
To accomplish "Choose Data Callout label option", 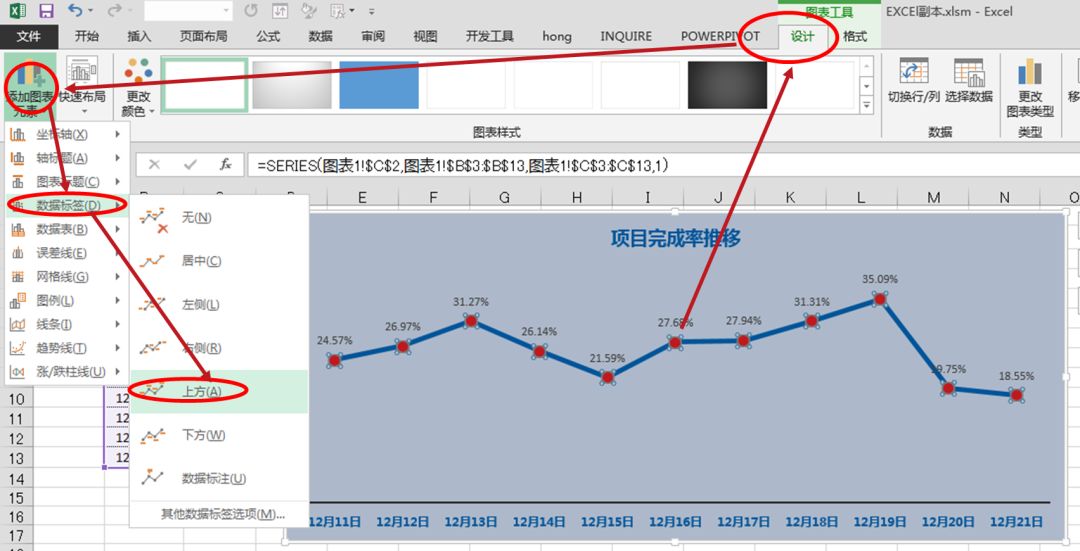I will point(218,478).
